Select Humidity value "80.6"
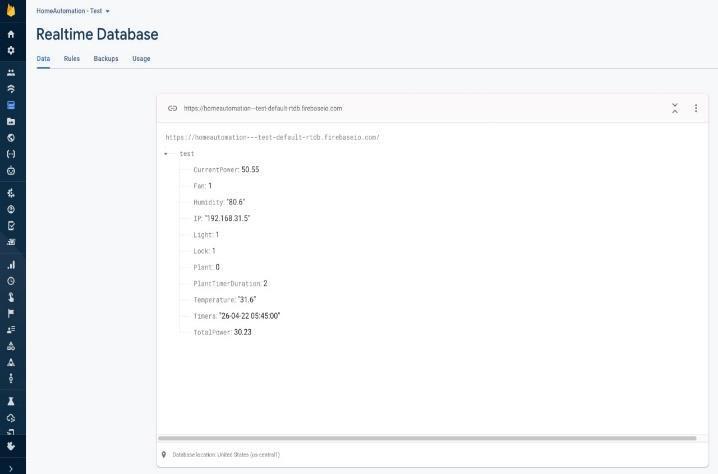This screenshot has width=718, height=474. click(x=236, y=202)
